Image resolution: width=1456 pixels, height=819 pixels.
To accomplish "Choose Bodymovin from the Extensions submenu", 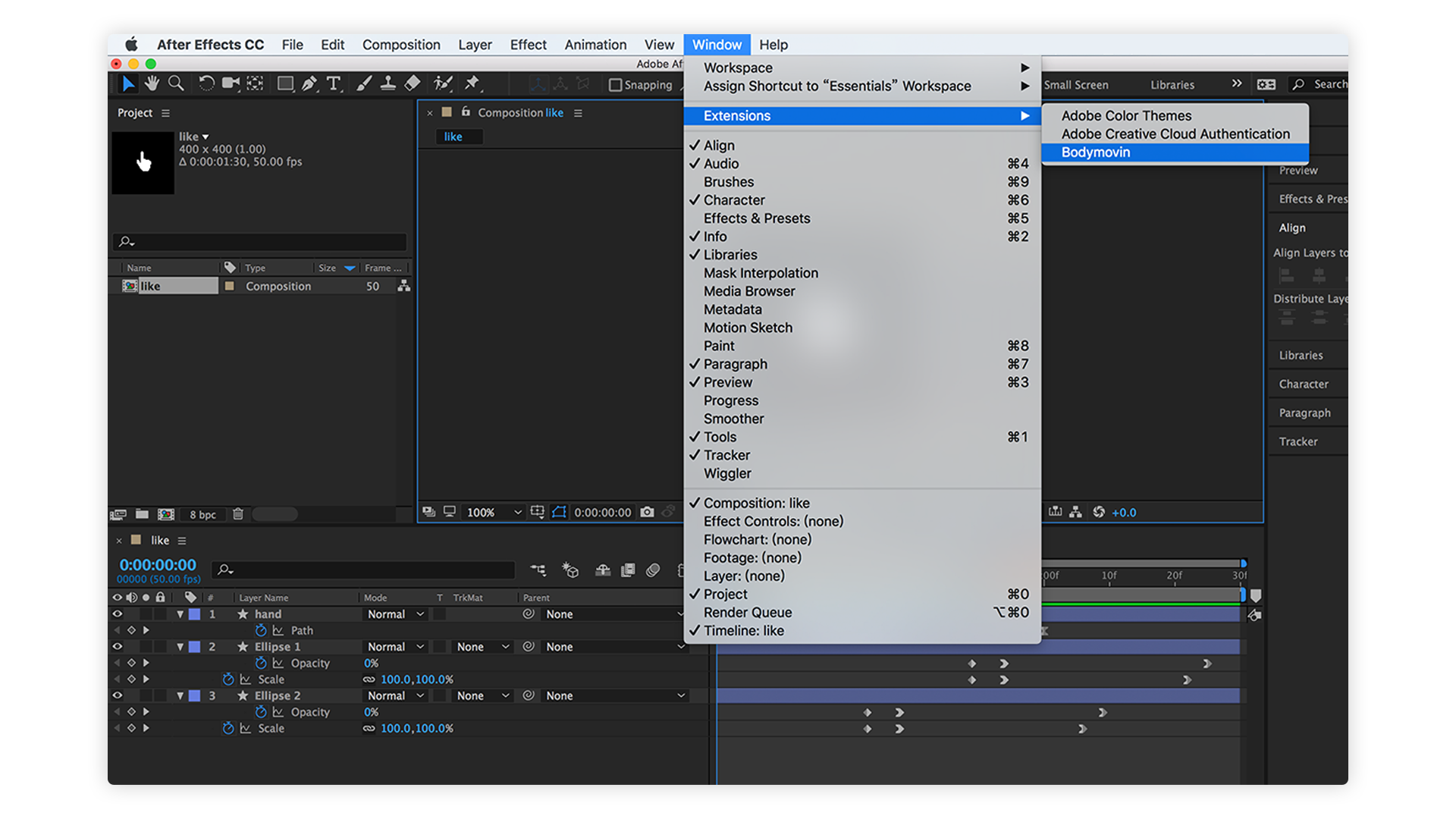I will pyautogui.click(x=1175, y=152).
